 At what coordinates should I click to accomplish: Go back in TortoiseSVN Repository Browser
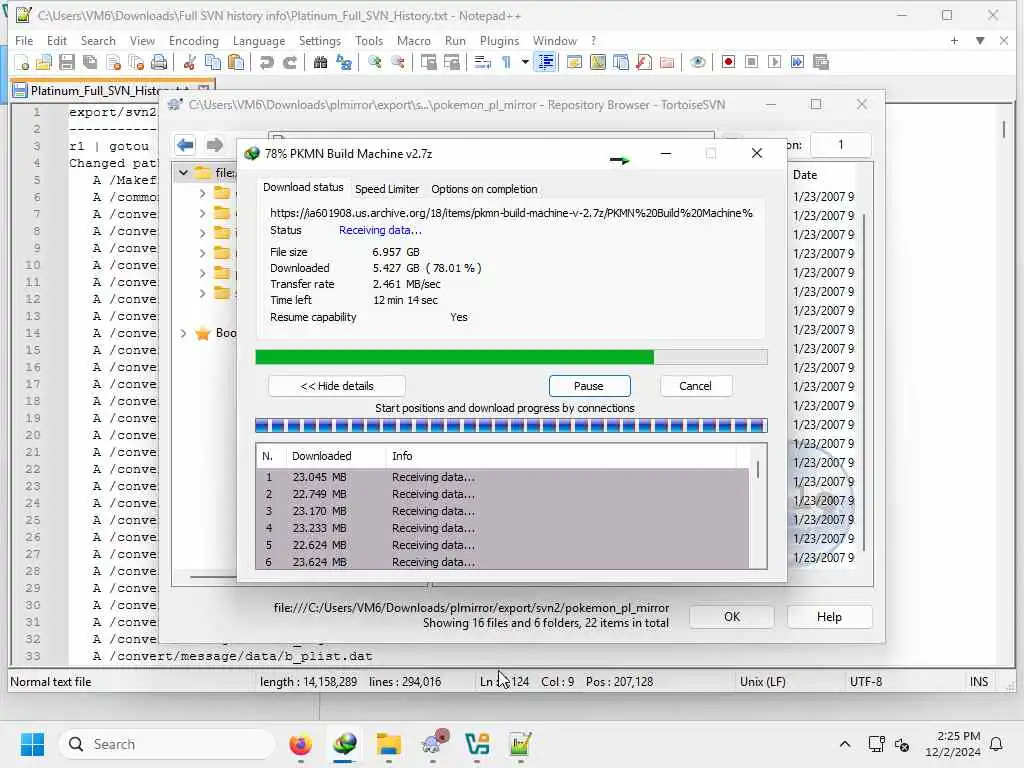(x=185, y=144)
